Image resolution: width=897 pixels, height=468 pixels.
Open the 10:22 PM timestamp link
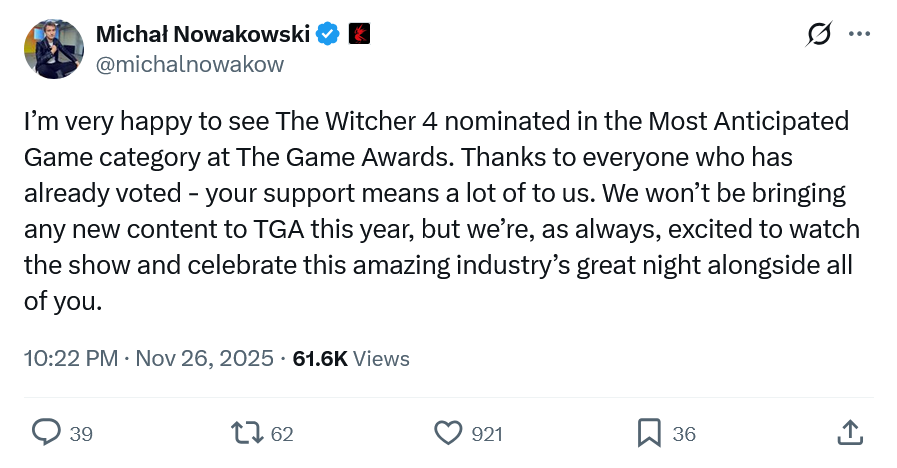click(x=69, y=358)
